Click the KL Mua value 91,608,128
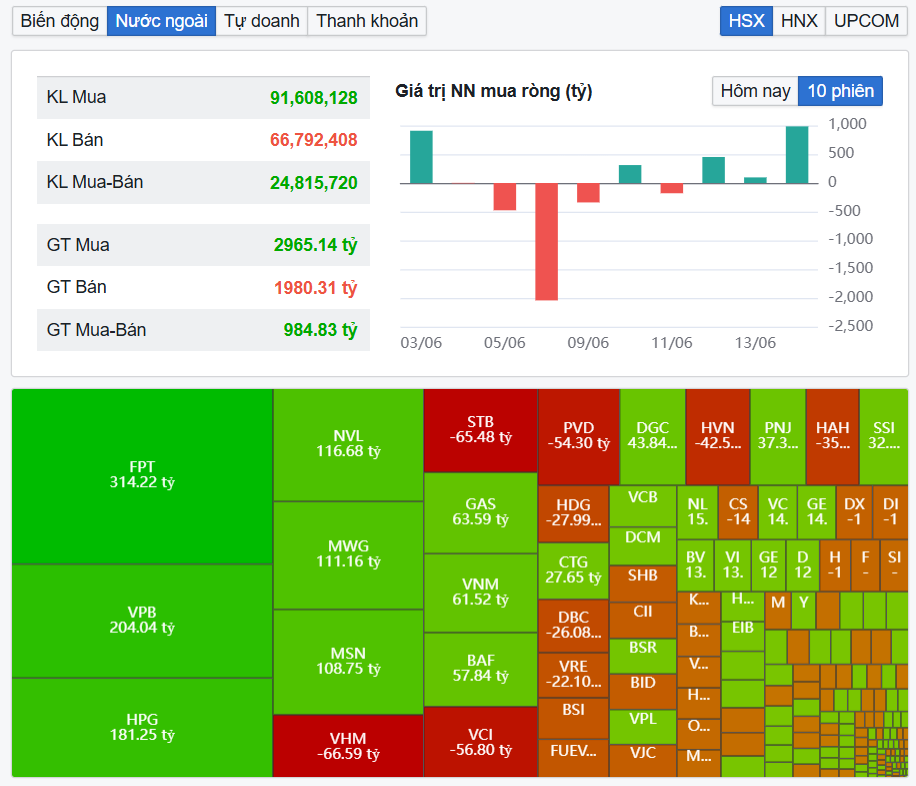Viewport: 916px width, 786px height. (313, 98)
